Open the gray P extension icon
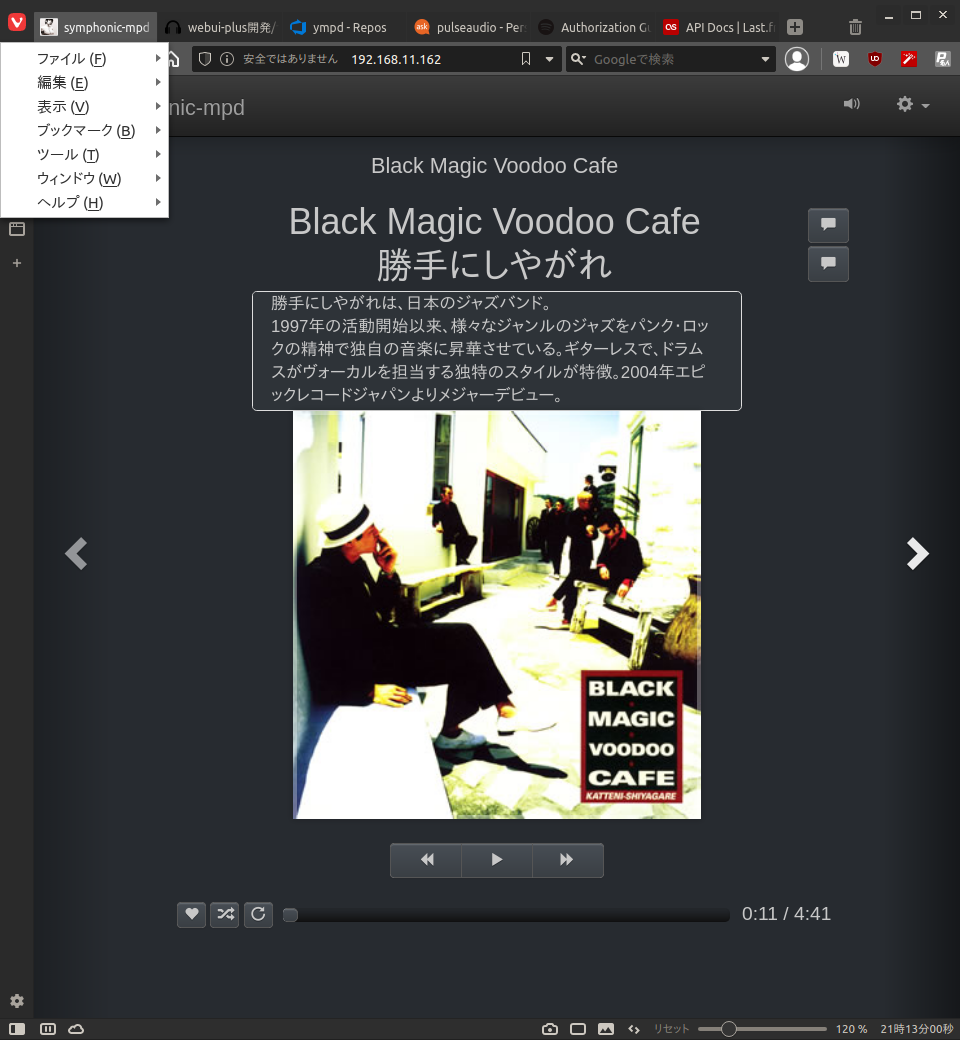960x1040 pixels. point(942,59)
